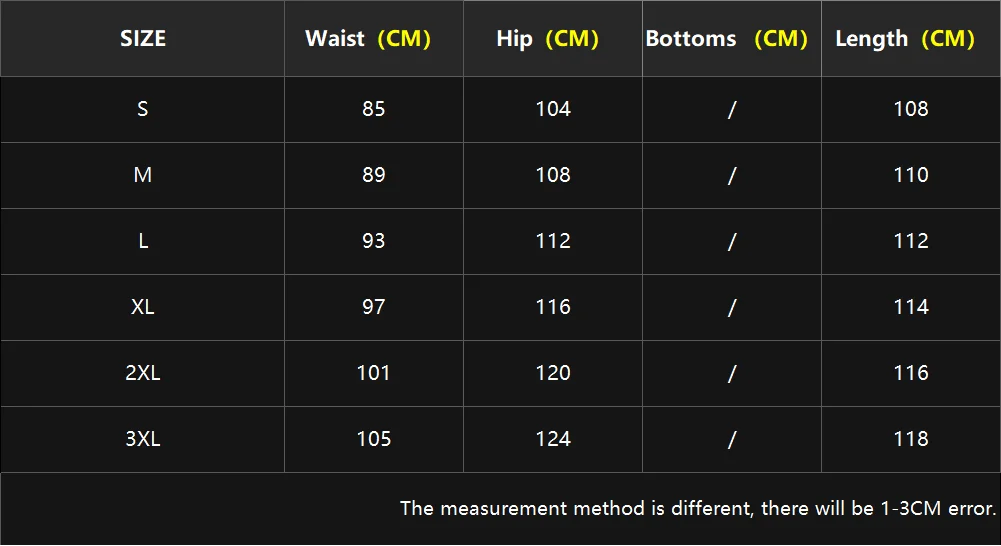Select the Bottoms (CM) column header
The height and width of the screenshot is (546, 1001).
point(727,39)
